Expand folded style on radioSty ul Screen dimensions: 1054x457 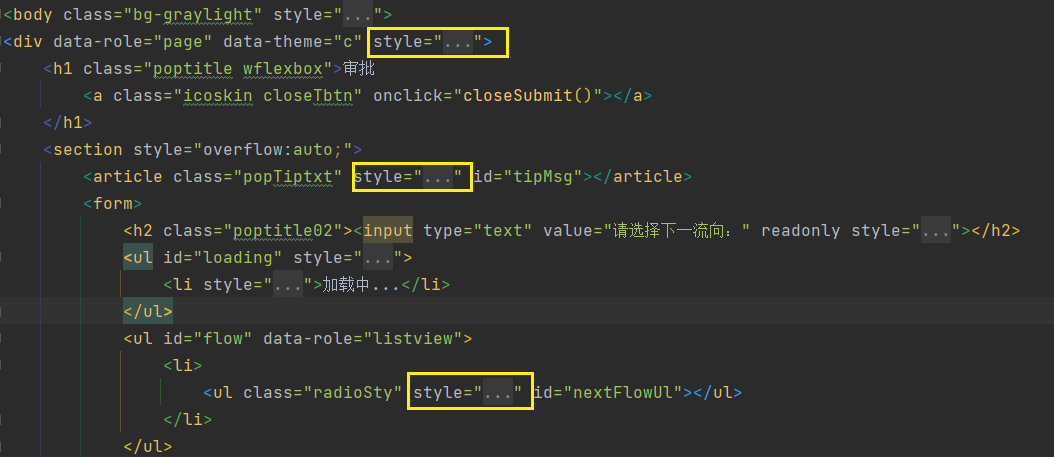497,392
